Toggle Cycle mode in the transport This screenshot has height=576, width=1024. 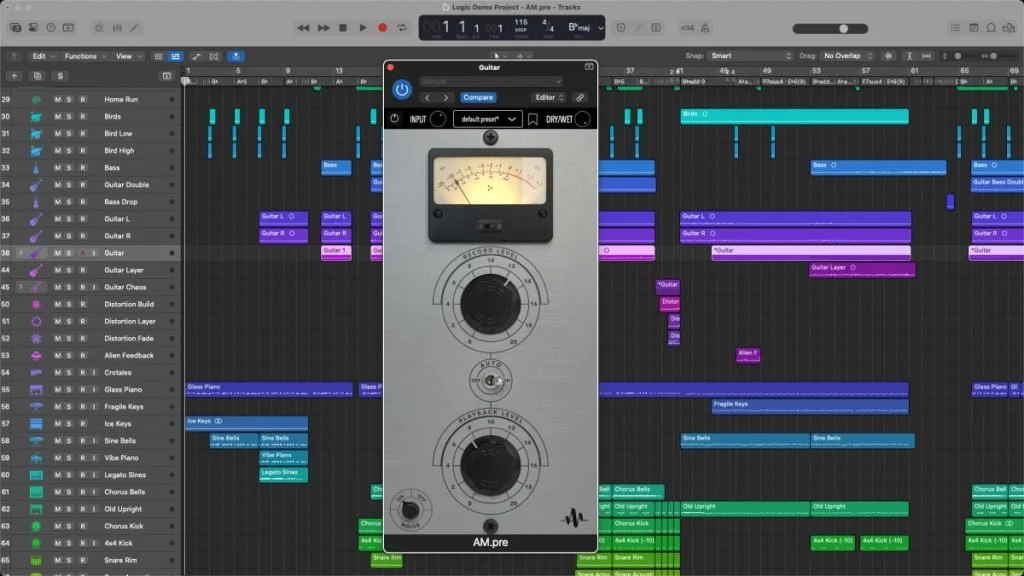(x=402, y=28)
